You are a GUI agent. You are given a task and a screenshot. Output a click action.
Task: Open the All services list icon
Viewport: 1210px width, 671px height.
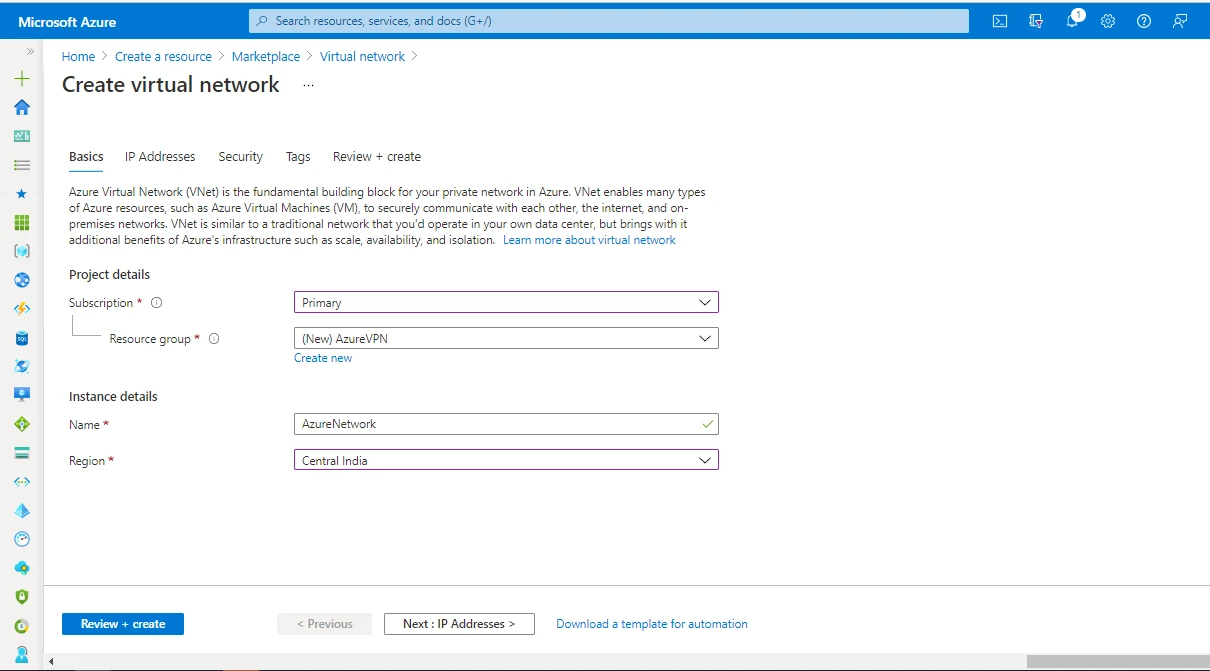coord(21,164)
